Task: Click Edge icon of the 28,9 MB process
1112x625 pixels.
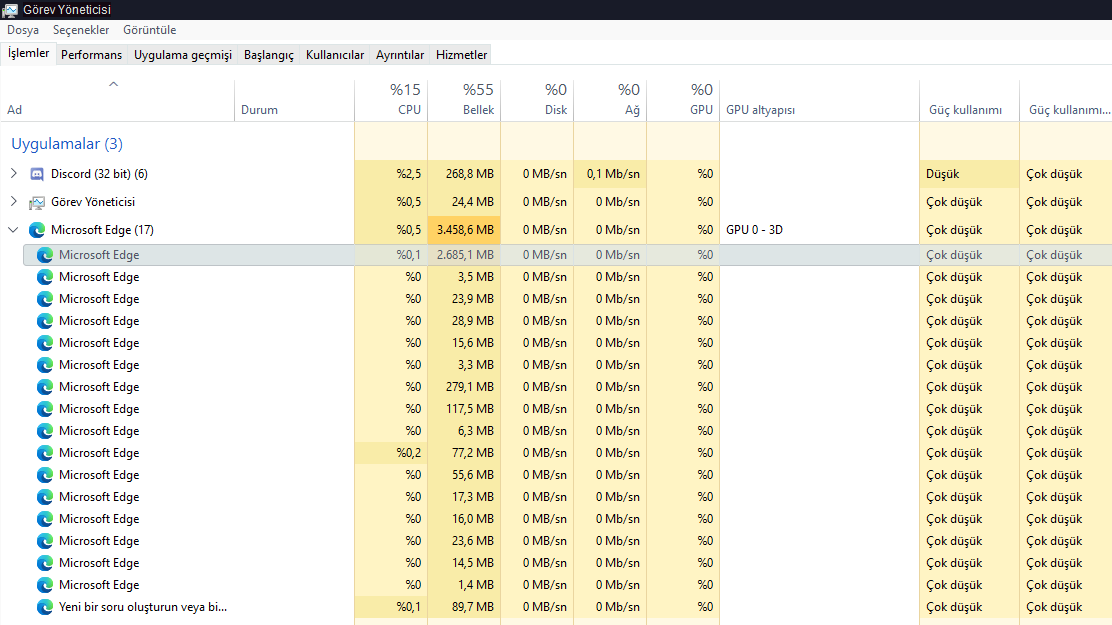Action: coord(45,321)
